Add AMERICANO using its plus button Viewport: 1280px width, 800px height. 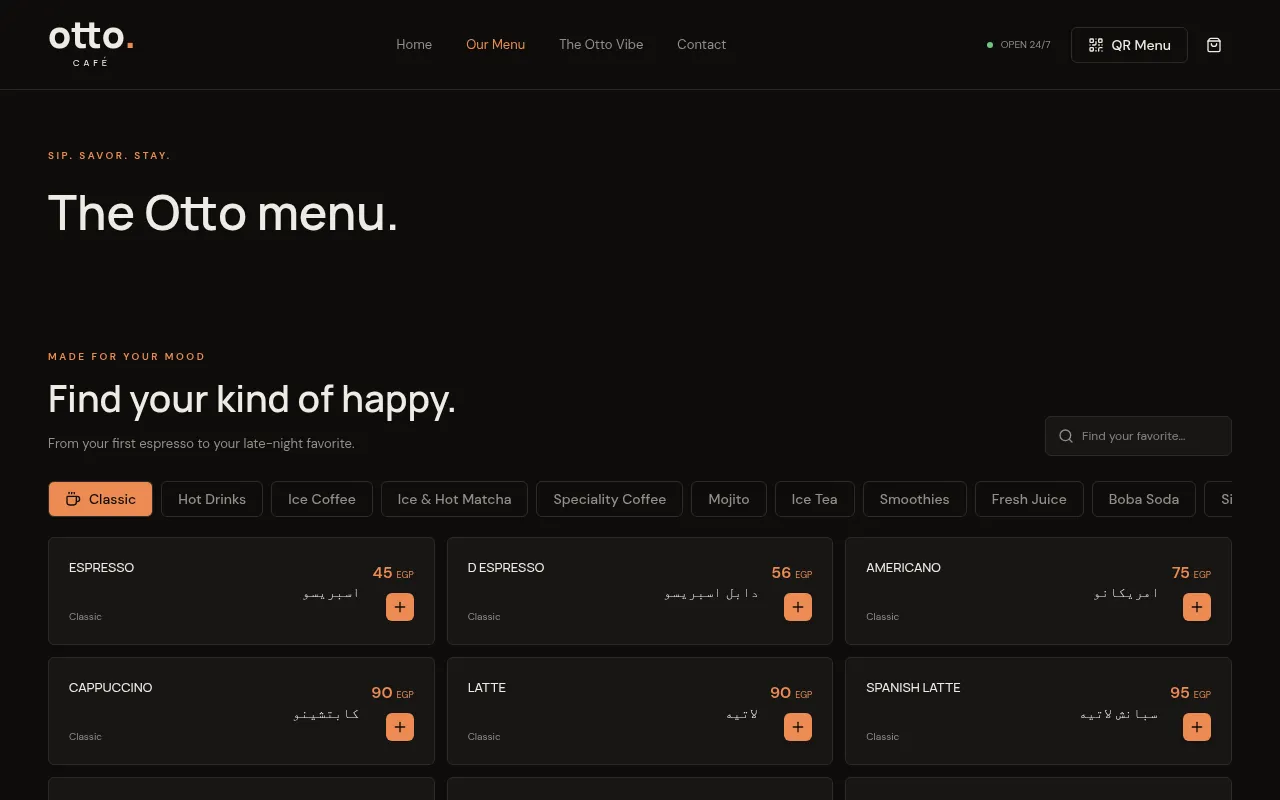pyautogui.click(x=1197, y=607)
